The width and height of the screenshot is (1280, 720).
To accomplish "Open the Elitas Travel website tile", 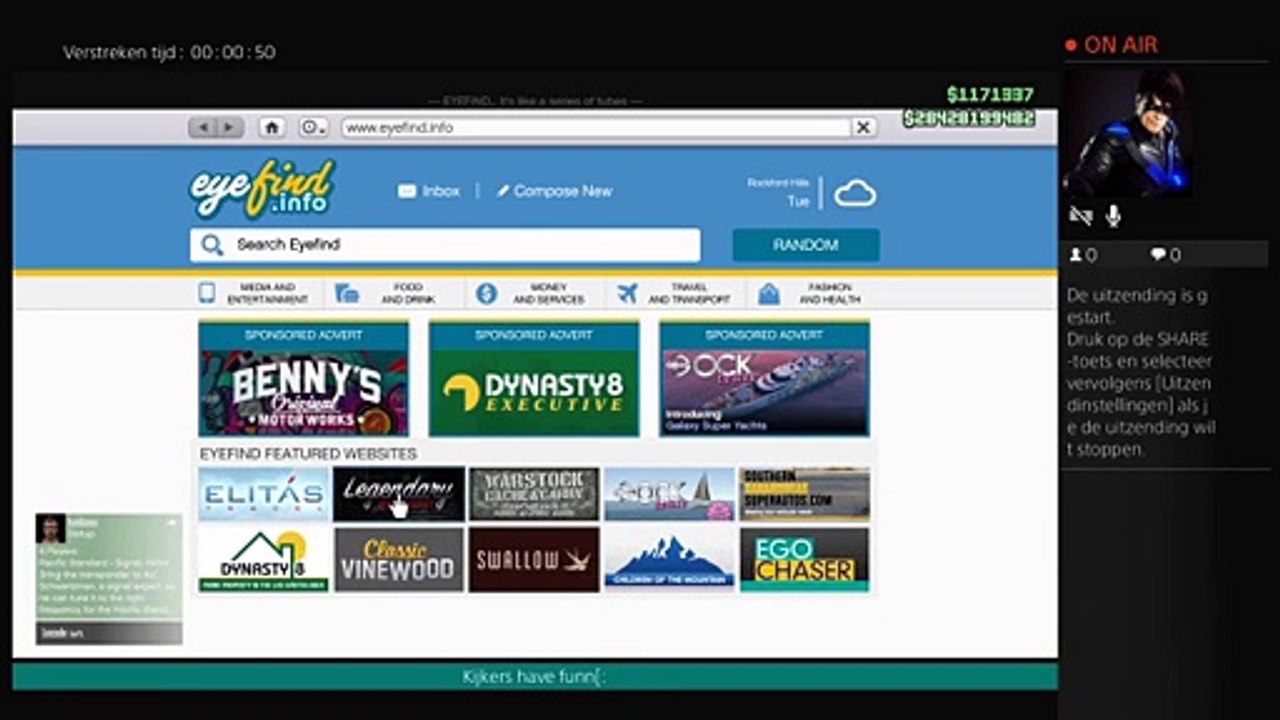I will click(x=263, y=494).
